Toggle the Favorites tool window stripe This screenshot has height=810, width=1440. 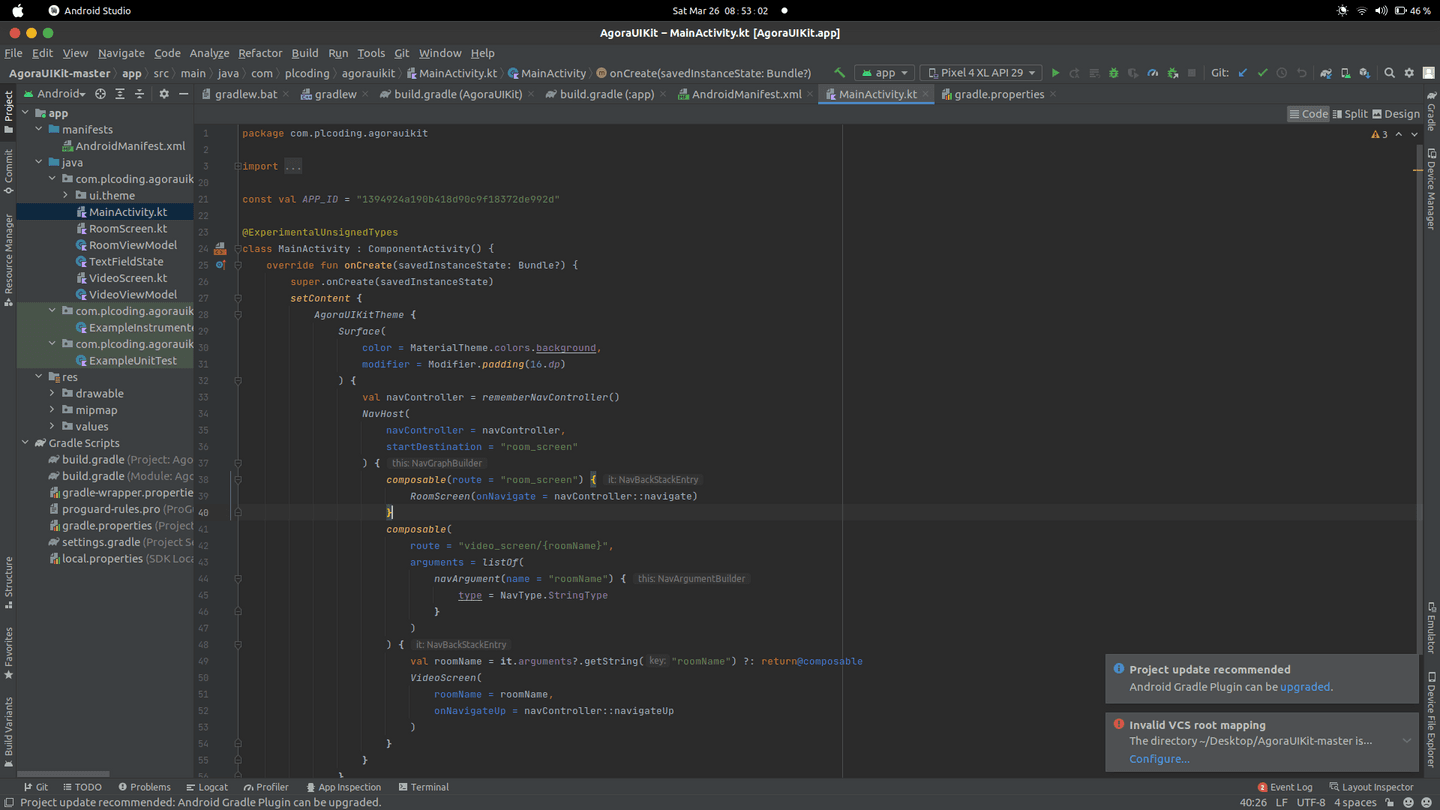(x=8, y=653)
